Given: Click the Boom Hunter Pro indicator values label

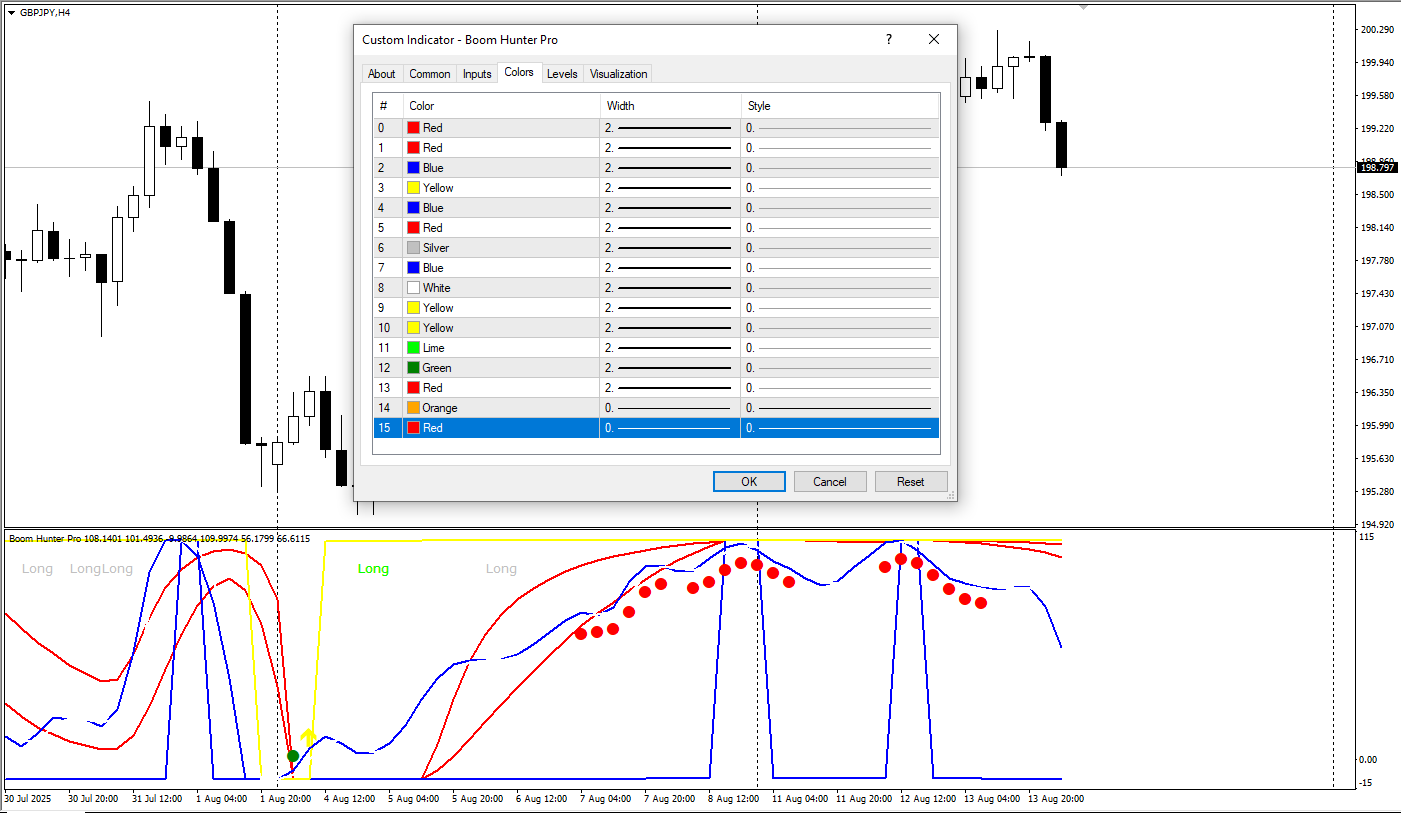Looking at the screenshot, I should tap(160, 539).
